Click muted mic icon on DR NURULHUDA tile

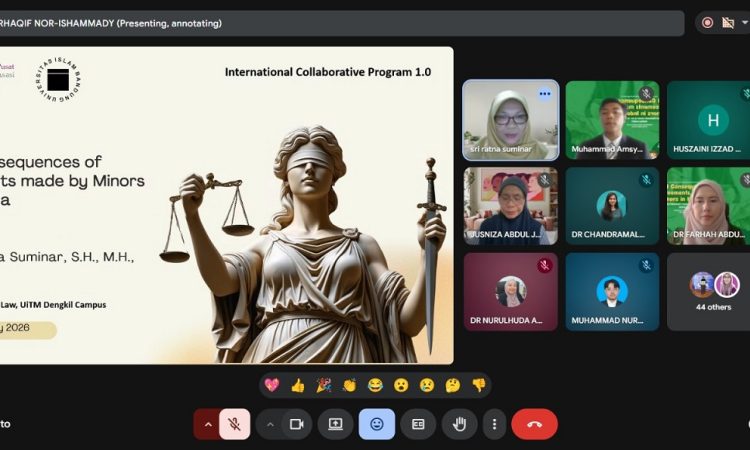[x=544, y=265]
